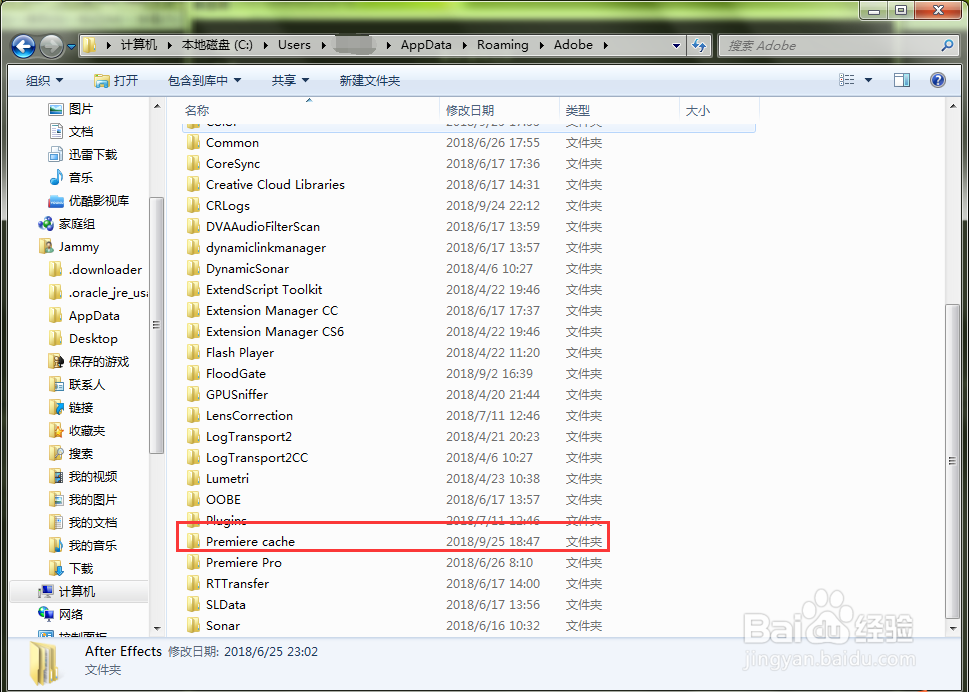
Task: Open the 共享 menu
Action: [x=290, y=80]
